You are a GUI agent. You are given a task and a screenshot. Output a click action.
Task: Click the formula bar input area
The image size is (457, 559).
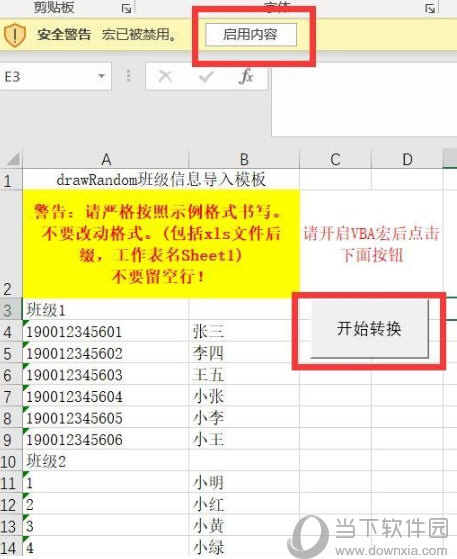click(x=364, y=100)
